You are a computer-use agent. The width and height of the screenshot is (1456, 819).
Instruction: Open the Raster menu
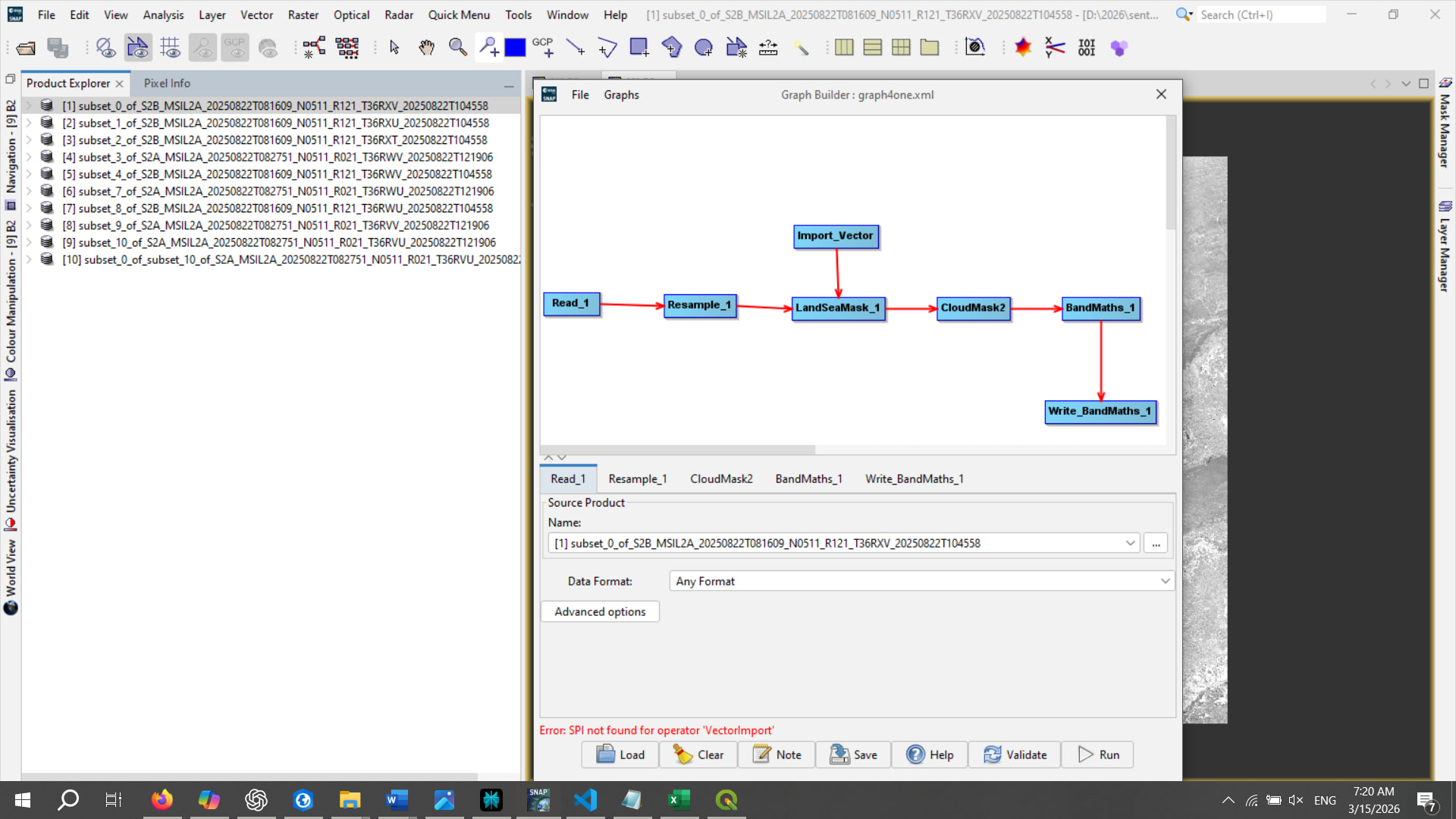[303, 14]
